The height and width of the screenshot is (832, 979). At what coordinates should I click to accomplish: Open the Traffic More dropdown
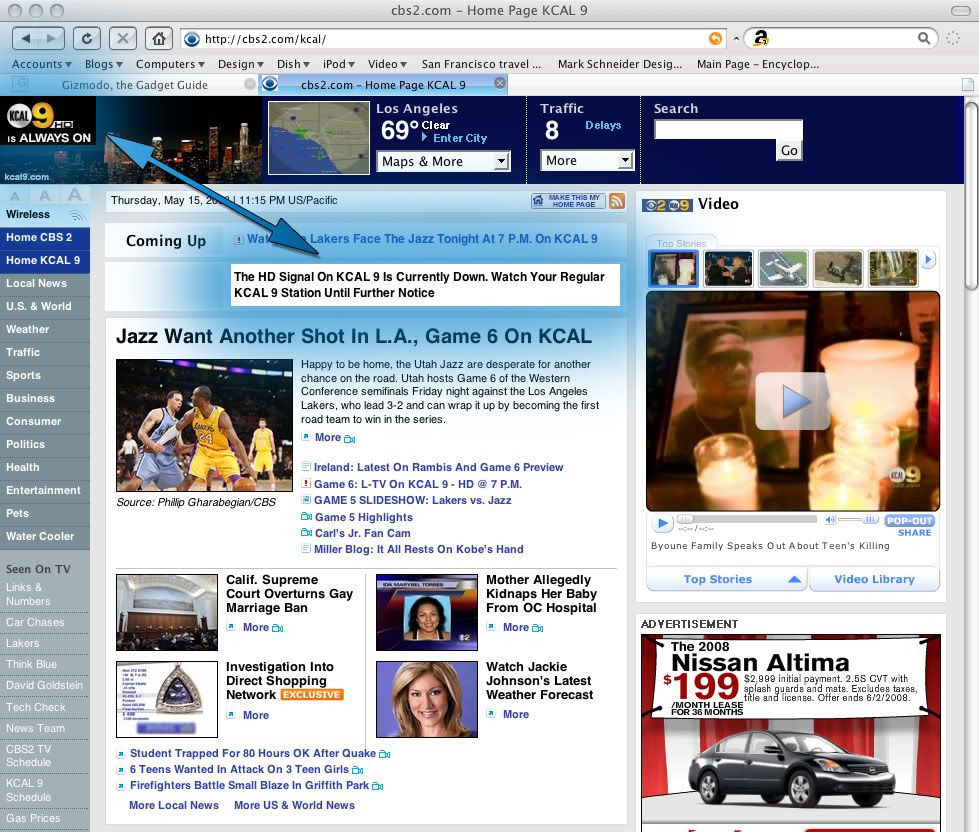(587, 160)
